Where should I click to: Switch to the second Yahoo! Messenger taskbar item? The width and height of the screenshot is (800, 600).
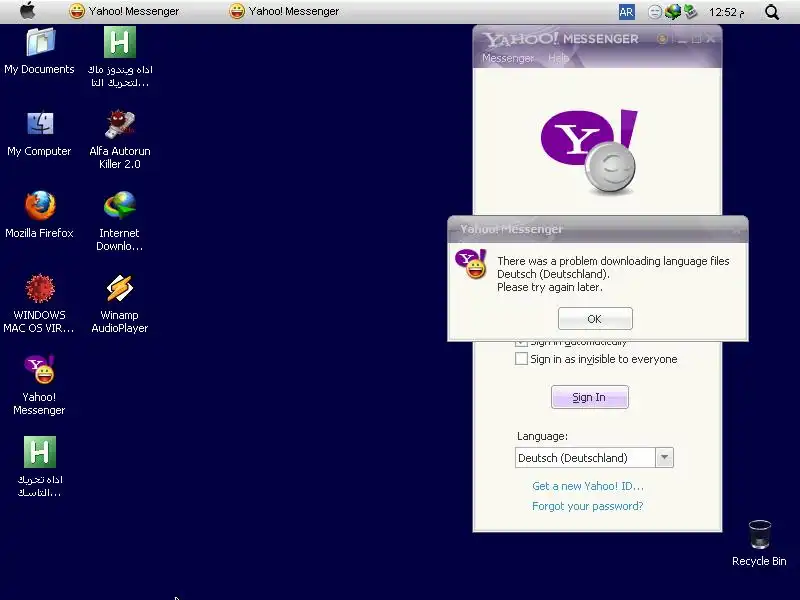[x=284, y=11]
